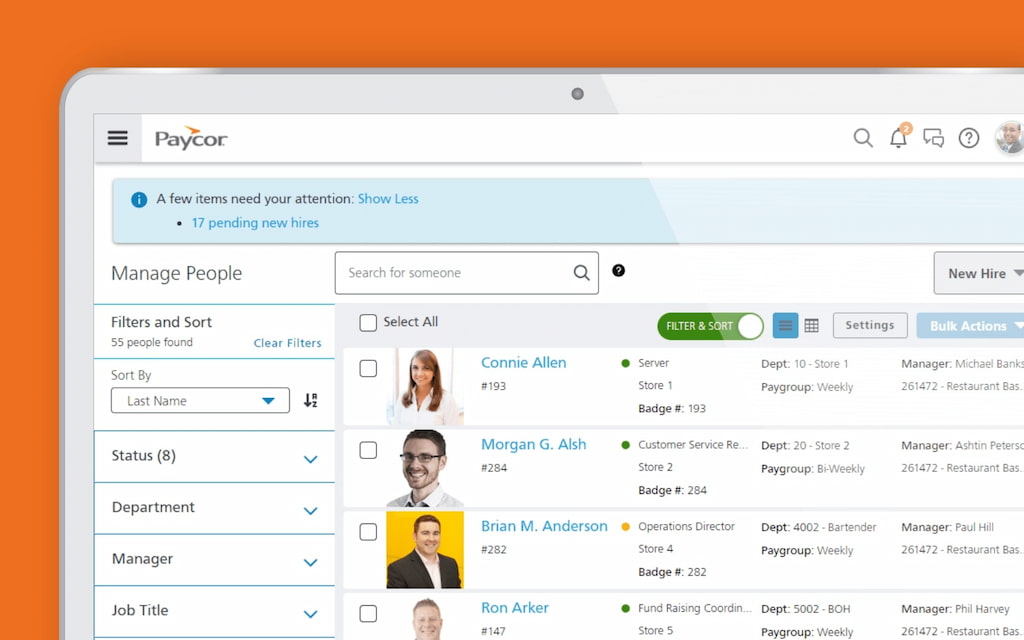Check the Select All checkbox

point(368,322)
